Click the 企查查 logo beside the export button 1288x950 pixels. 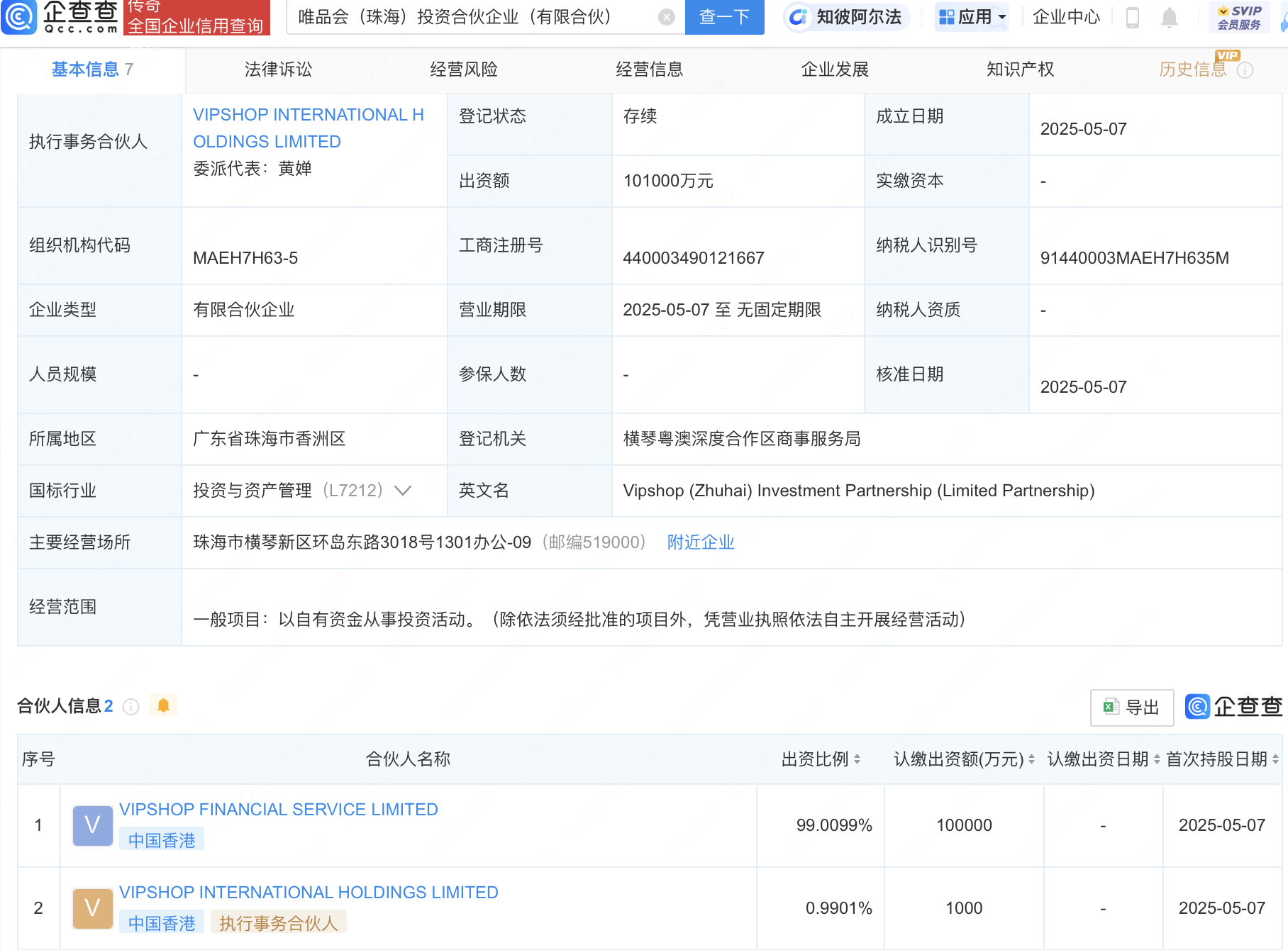1196,706
